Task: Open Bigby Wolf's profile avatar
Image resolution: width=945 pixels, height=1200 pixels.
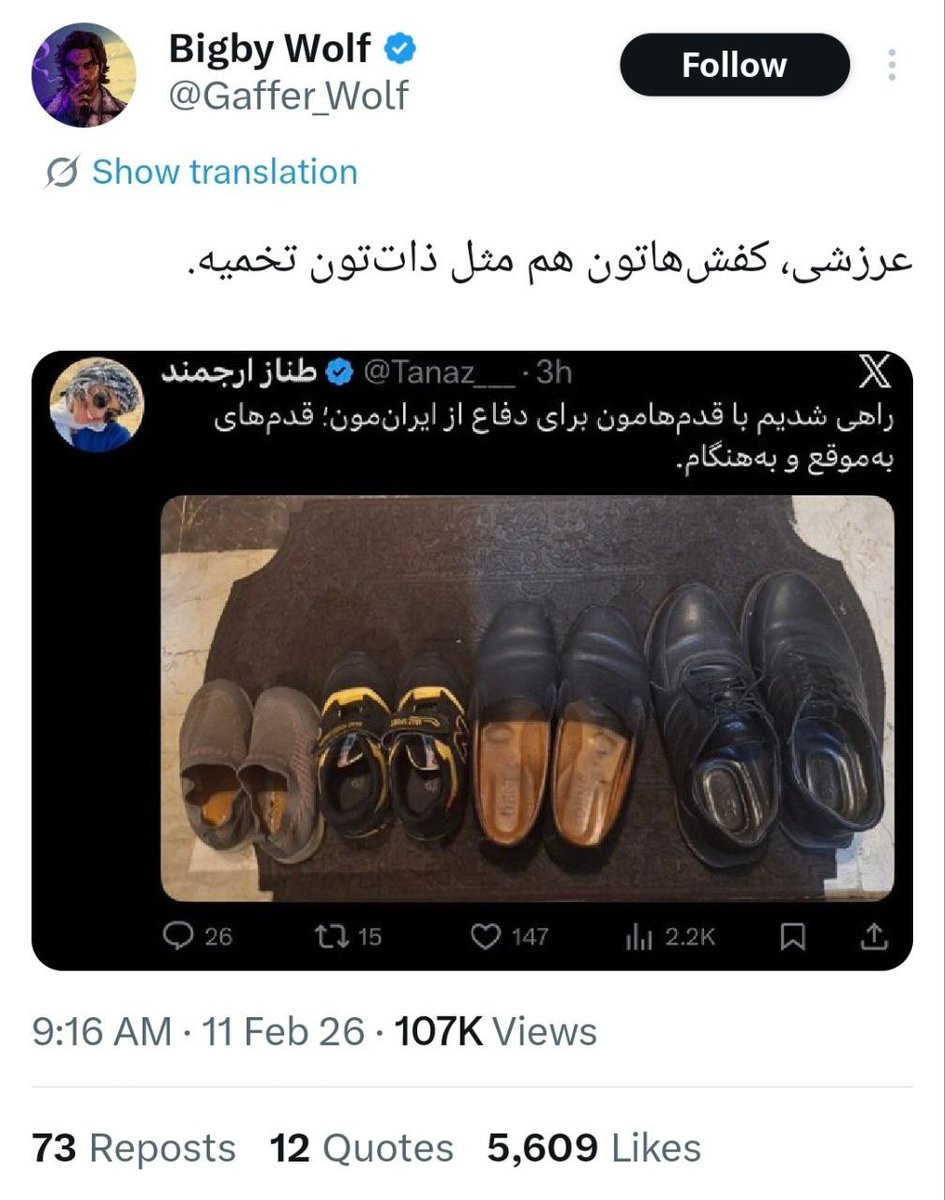Action: pyautogui.click(x=83, y=75)
